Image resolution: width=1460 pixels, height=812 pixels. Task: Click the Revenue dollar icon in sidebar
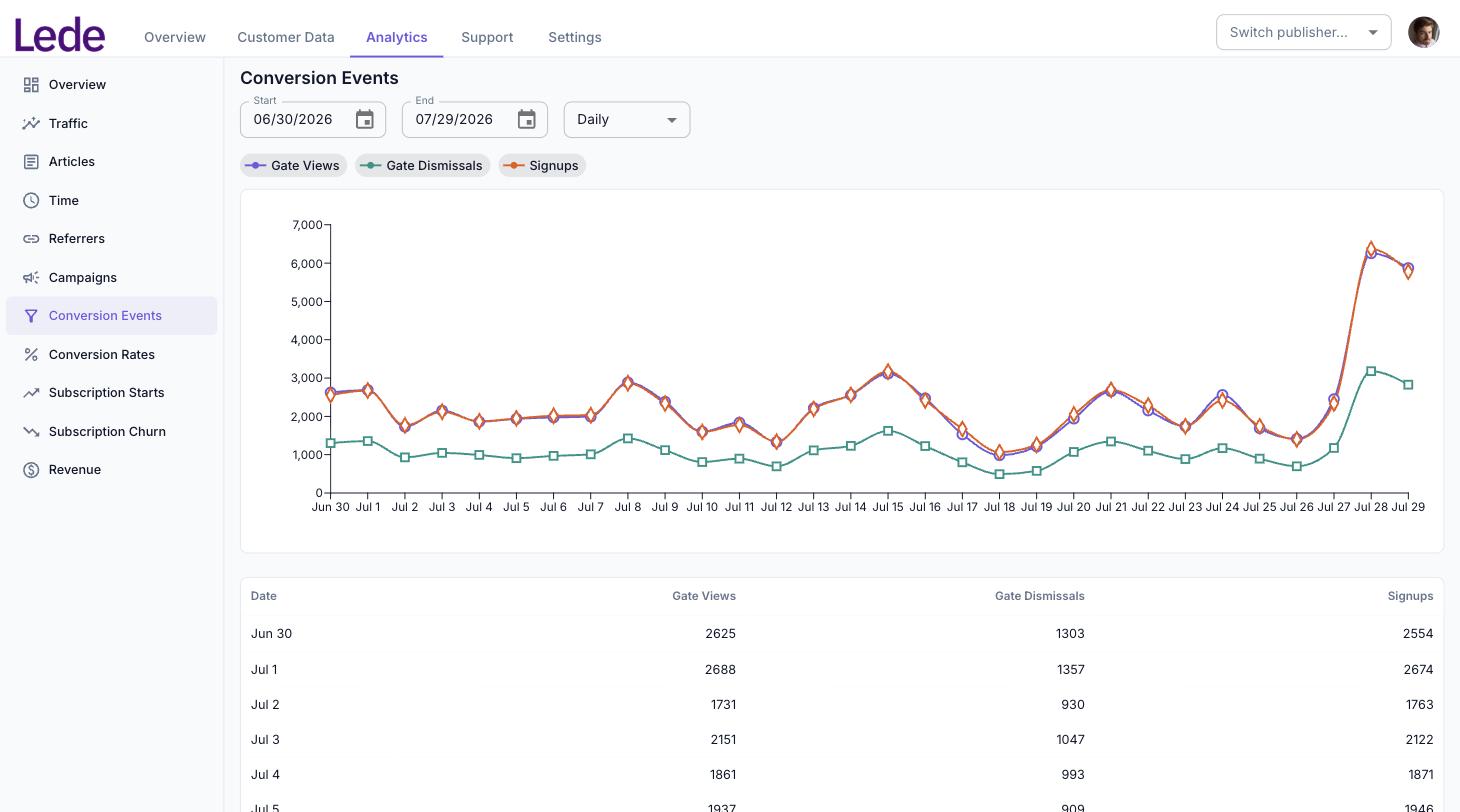(x=31, y=470)
